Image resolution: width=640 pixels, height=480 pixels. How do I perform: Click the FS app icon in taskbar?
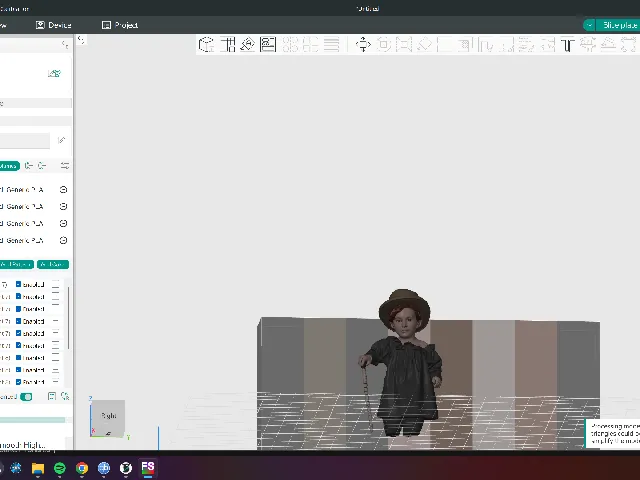148,468
